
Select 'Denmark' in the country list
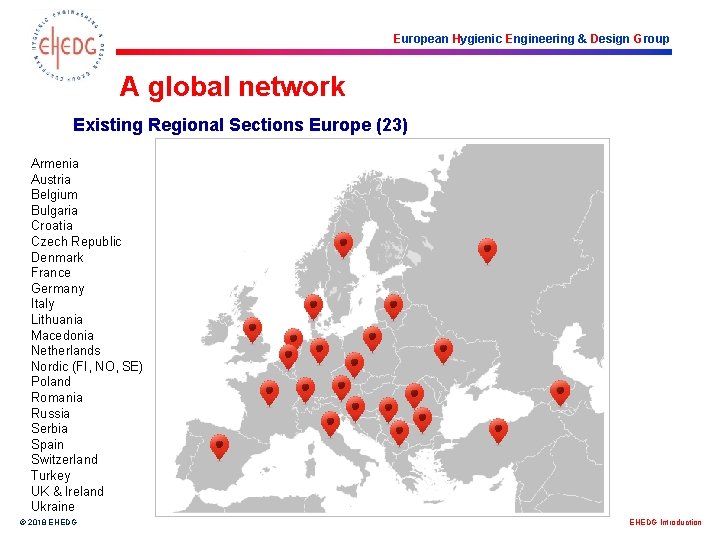[x=57, y=257]
